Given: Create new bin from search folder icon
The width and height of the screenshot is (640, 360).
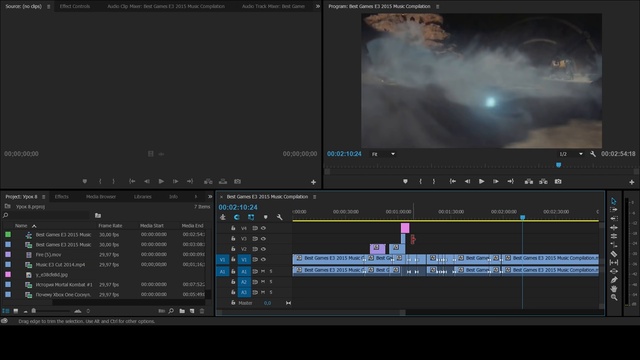Looking at the screenshot, I should tap(98, 215).
